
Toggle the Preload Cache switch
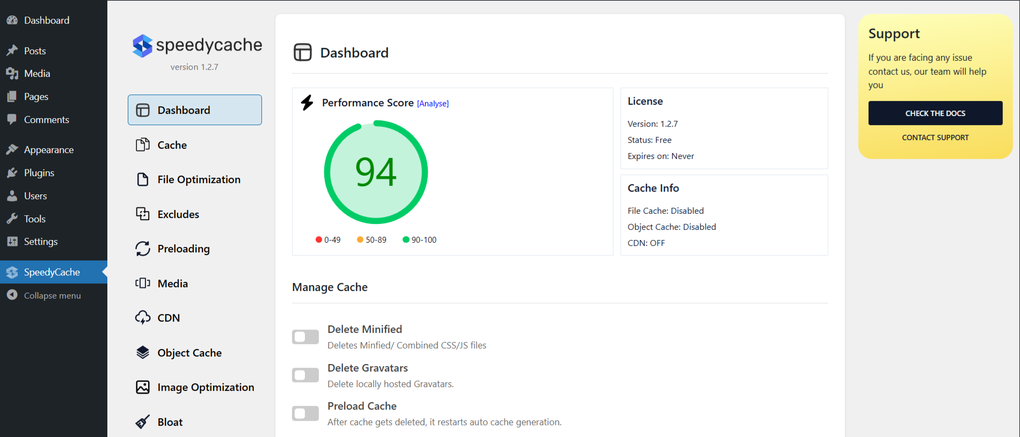[x=305, y=413]
